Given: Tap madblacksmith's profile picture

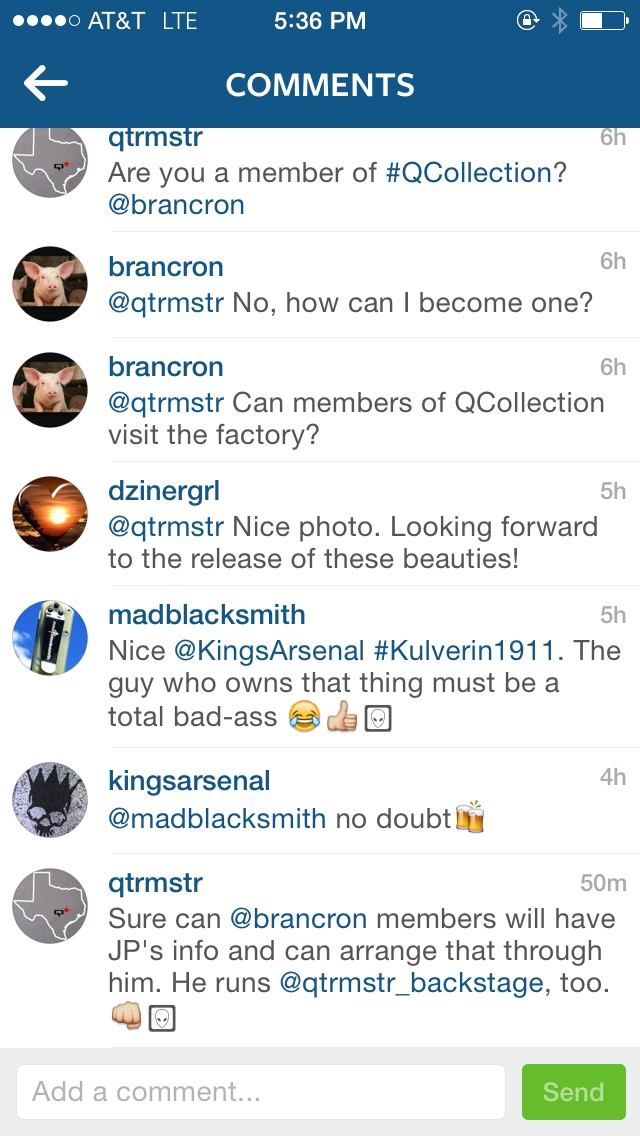Looking at the screenshot, I should (x=50, y=637).
